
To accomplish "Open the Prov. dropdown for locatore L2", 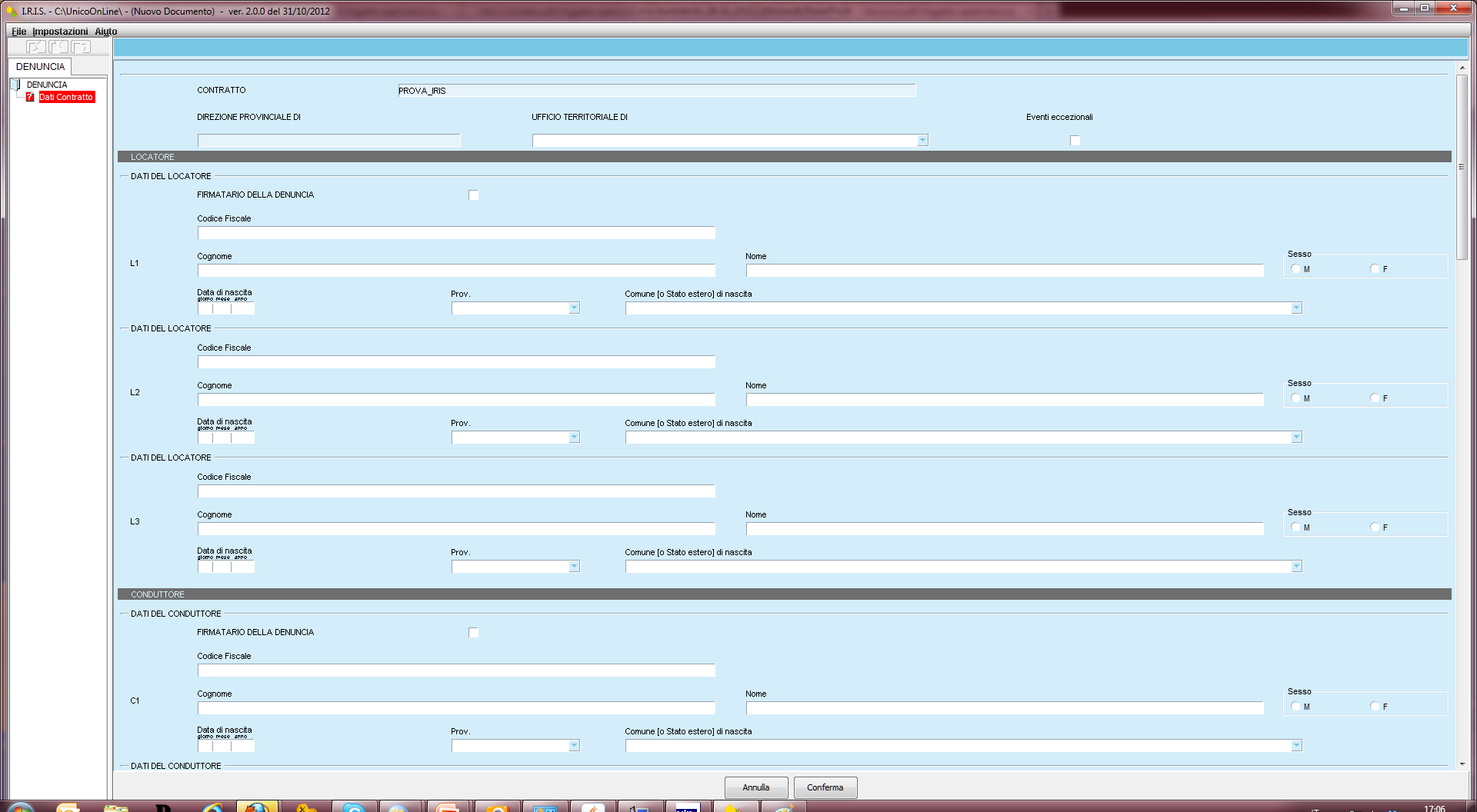I will pos(574,438).
